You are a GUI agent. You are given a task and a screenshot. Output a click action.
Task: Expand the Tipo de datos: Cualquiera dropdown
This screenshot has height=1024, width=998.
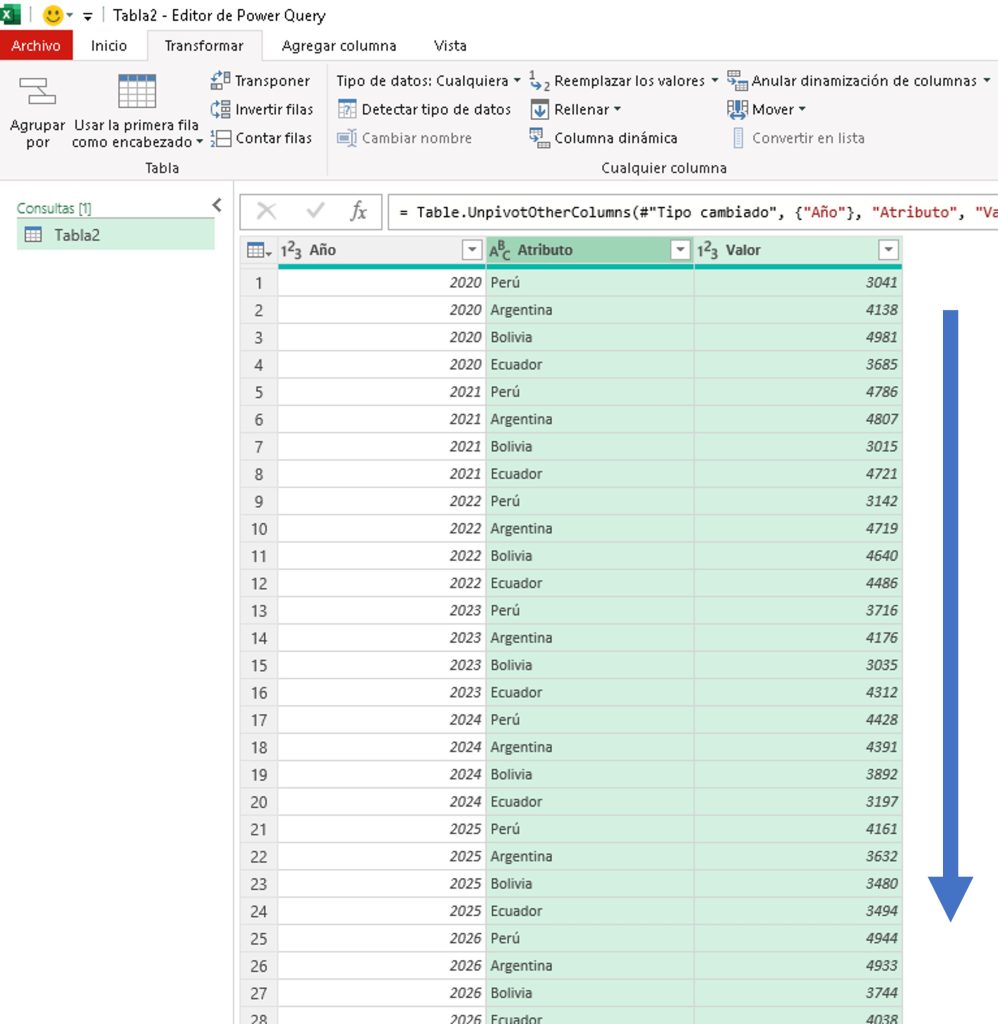click(x=428, y=80)
